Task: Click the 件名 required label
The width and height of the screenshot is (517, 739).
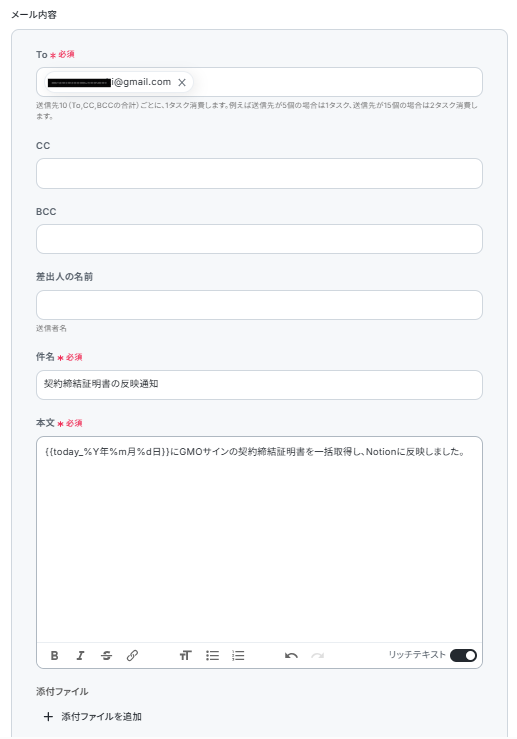Action: point(59,357)
